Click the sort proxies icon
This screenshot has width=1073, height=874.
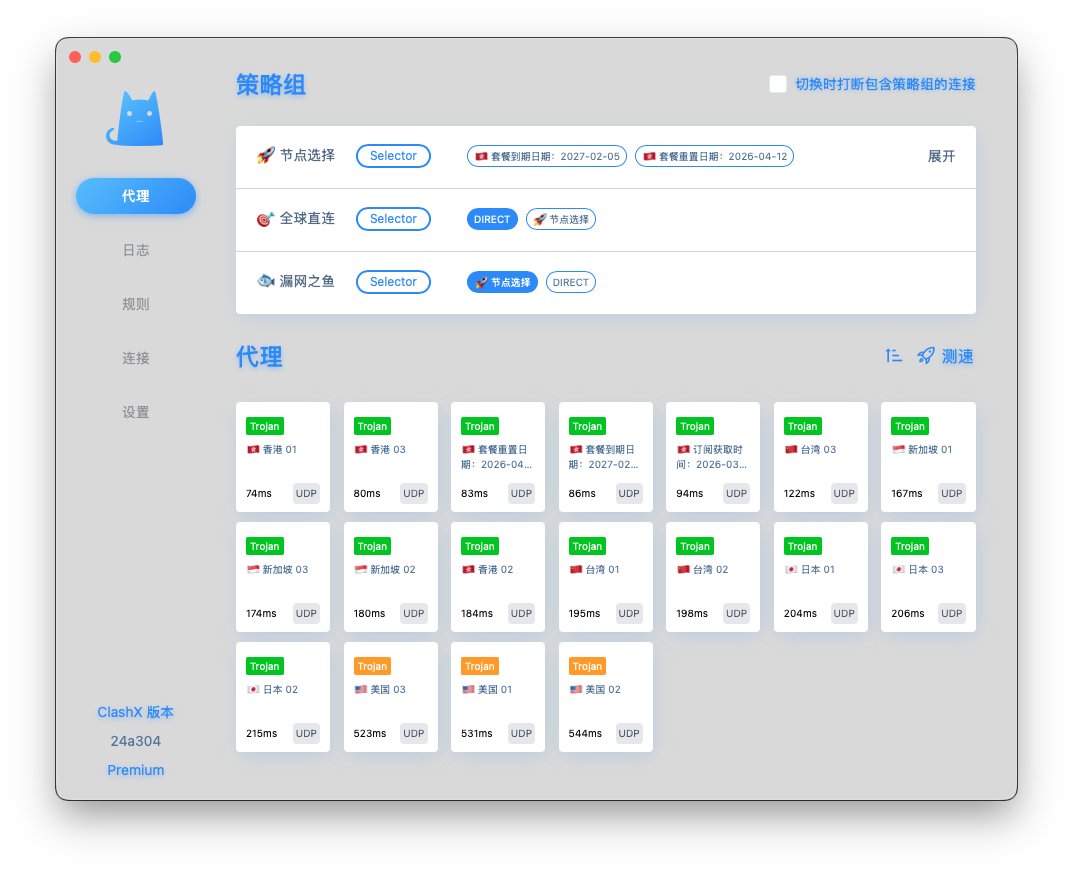point(893,356)
